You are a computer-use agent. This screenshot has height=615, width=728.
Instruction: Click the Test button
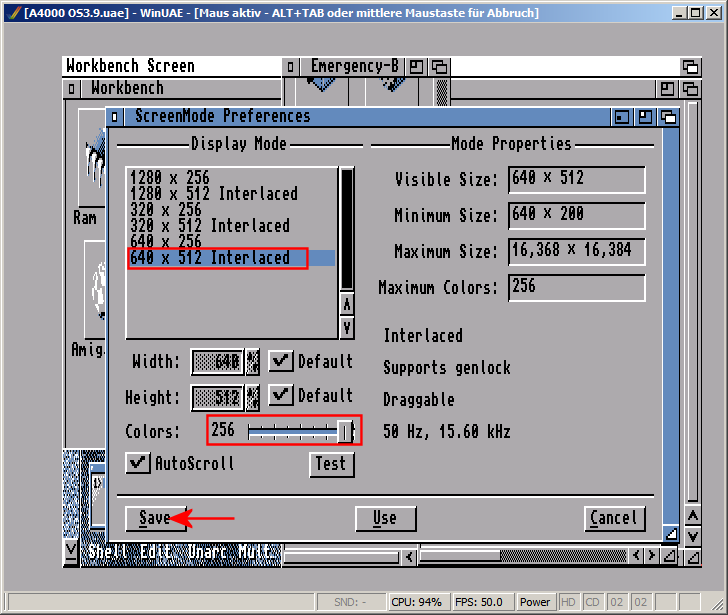pos(332,464)
